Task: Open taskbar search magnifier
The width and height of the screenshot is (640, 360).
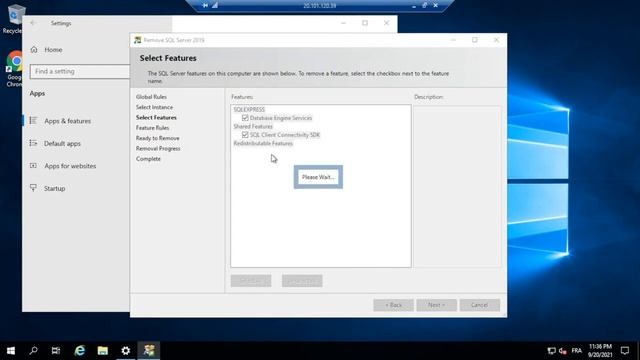Action: 33,351
